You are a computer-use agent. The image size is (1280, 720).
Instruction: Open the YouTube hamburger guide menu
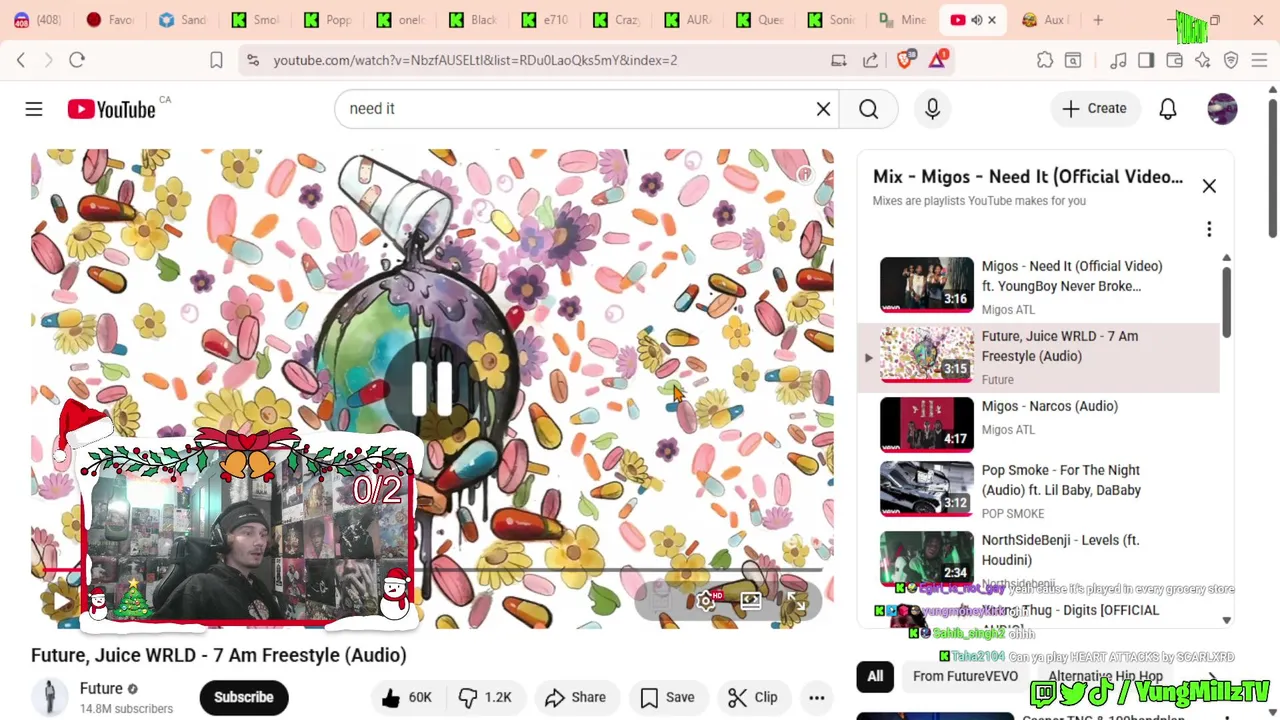(34, 109)
